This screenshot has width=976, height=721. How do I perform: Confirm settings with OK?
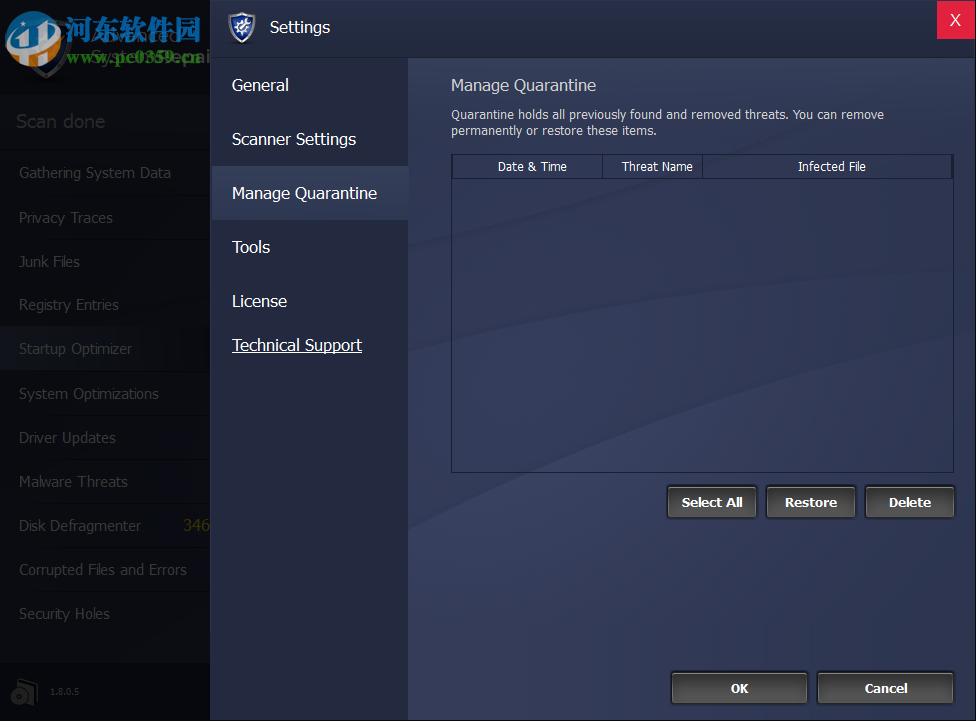click(x=738, y=688)
